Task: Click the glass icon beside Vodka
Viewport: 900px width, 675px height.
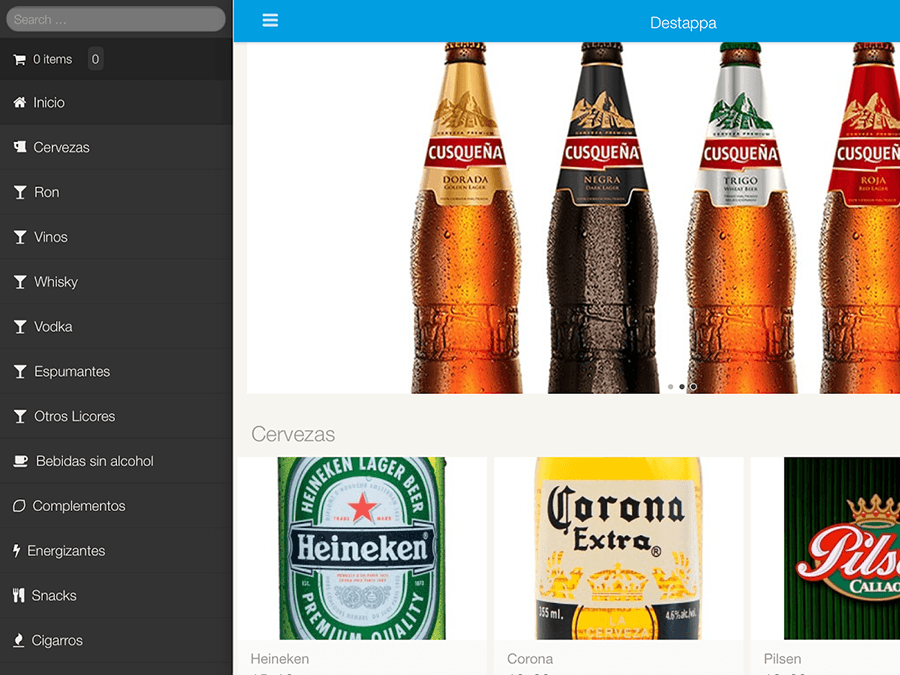Action: [x=20, y=327]
